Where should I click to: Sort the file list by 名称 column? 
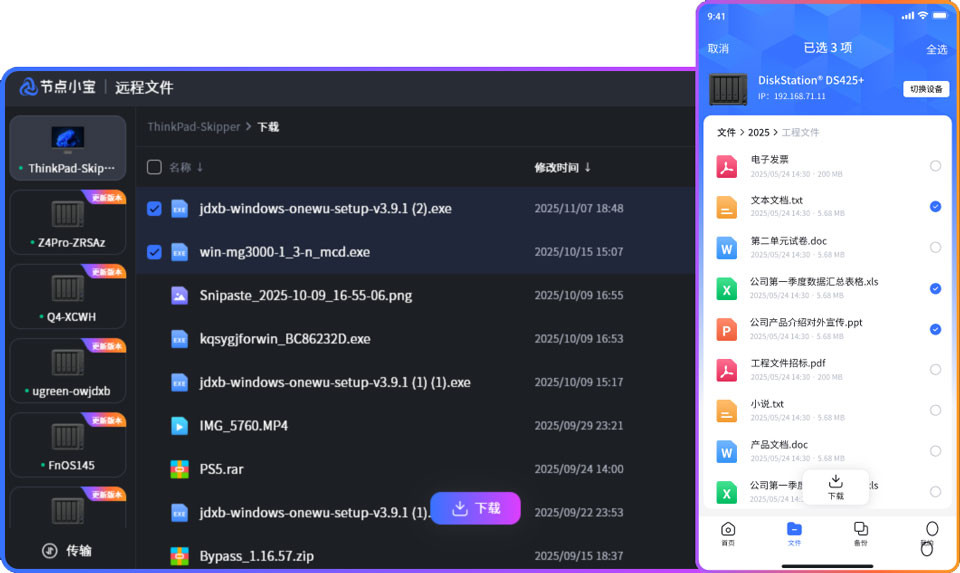186,167
